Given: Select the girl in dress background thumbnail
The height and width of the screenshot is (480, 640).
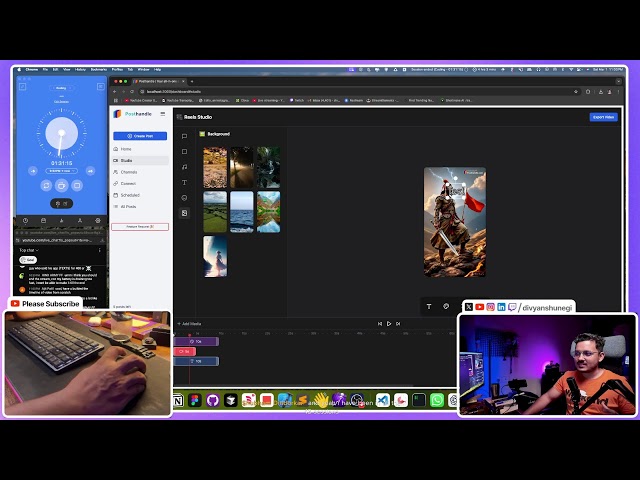Looking at the screenshot, I should [215, 256].
